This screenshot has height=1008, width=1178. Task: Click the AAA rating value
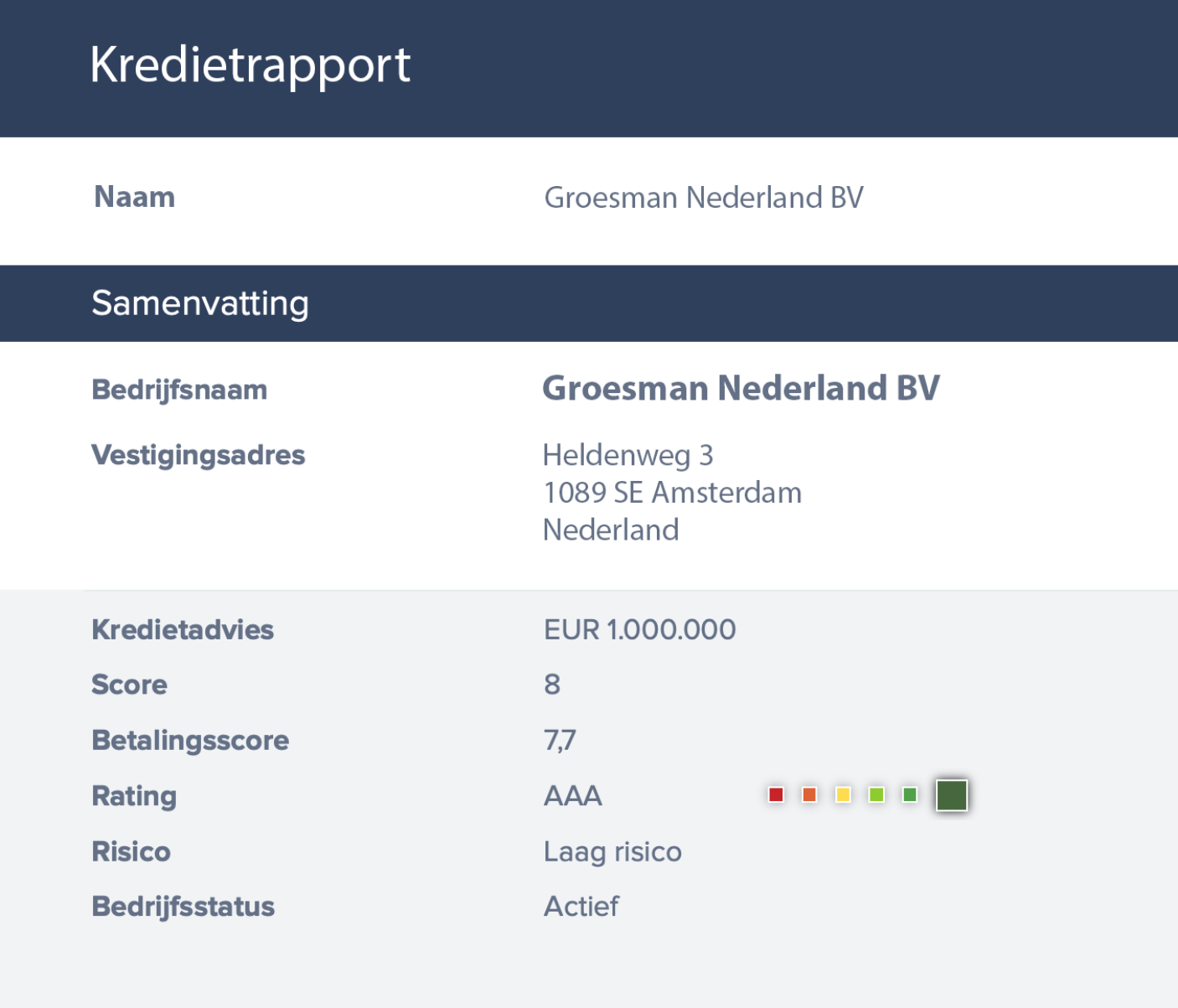(573, 796)
